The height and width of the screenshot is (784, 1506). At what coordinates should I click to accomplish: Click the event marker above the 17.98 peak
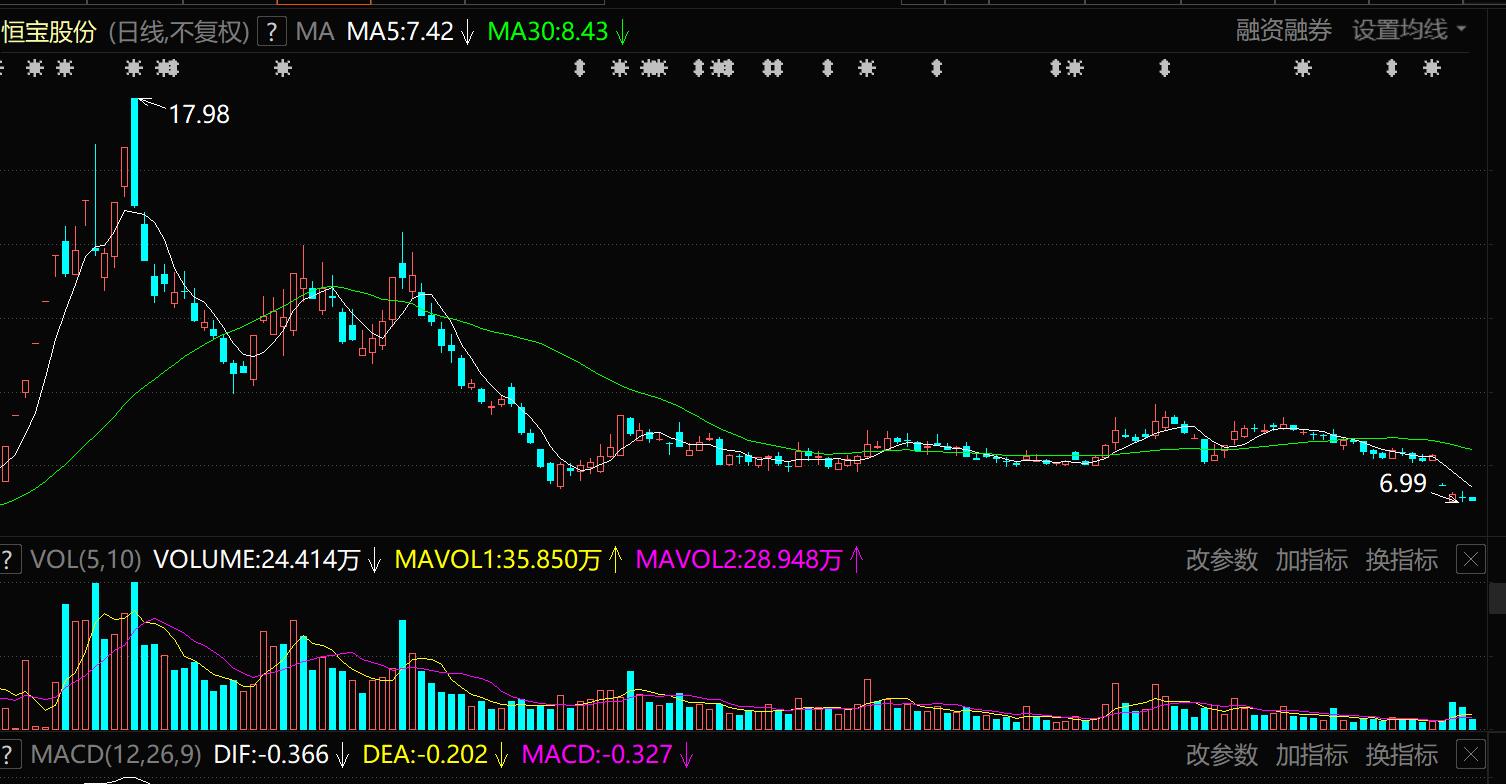(x=134, y=68)
